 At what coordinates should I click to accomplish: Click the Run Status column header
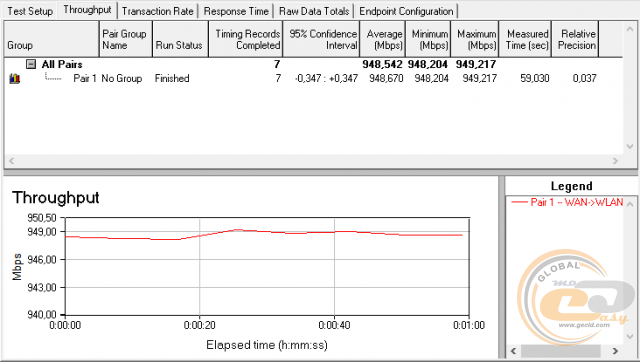pos(180,39)
